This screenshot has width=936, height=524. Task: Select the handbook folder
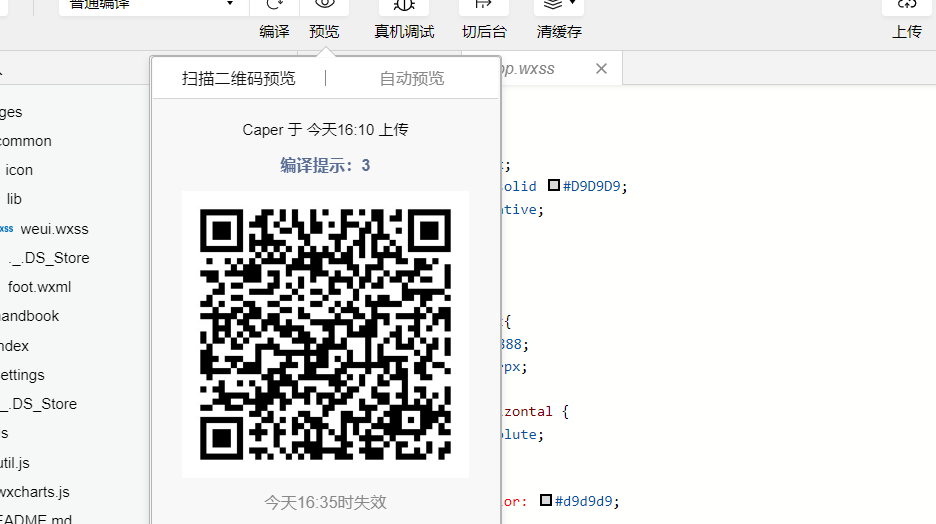pos(29,316)
